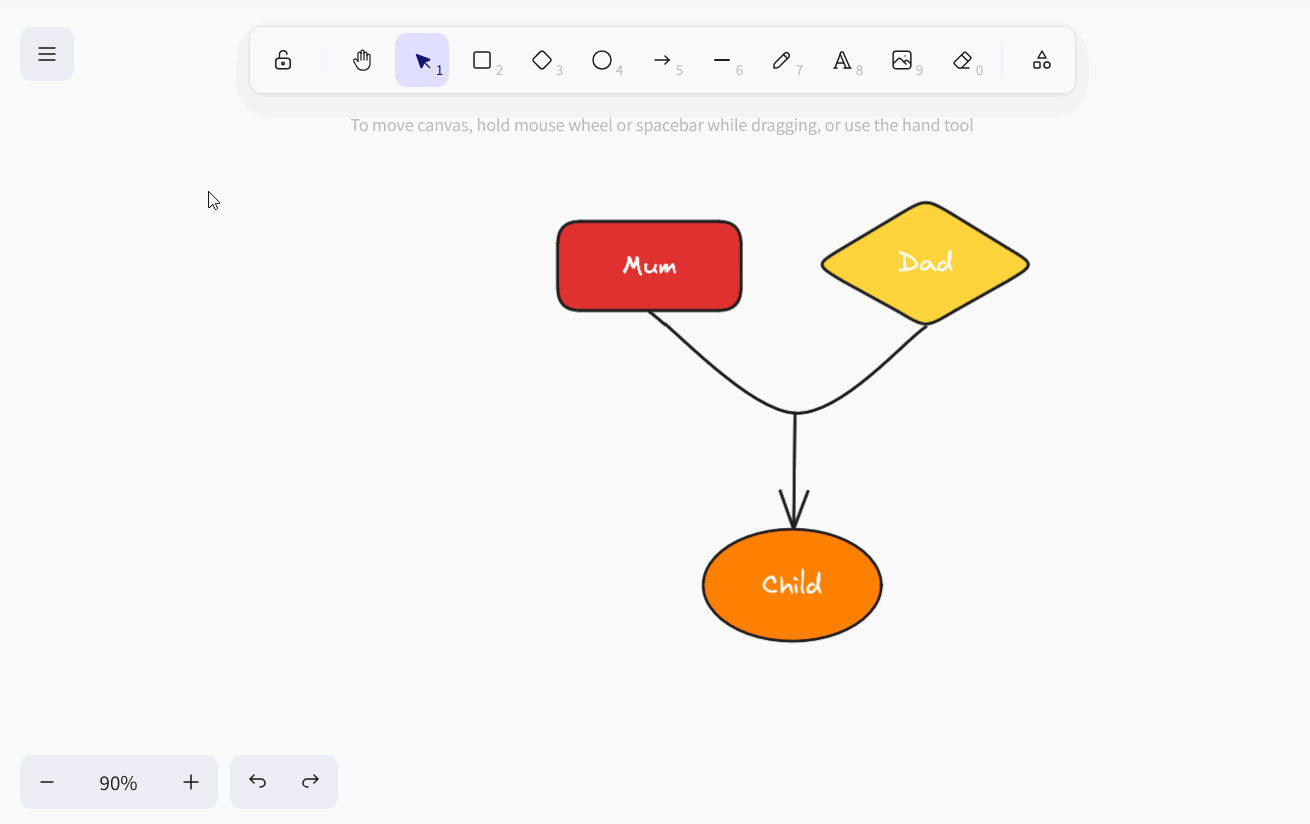The image size is (1310, 824).
Task: Reset zoom by clicking 90%
Action: click(x=118, y=782)
